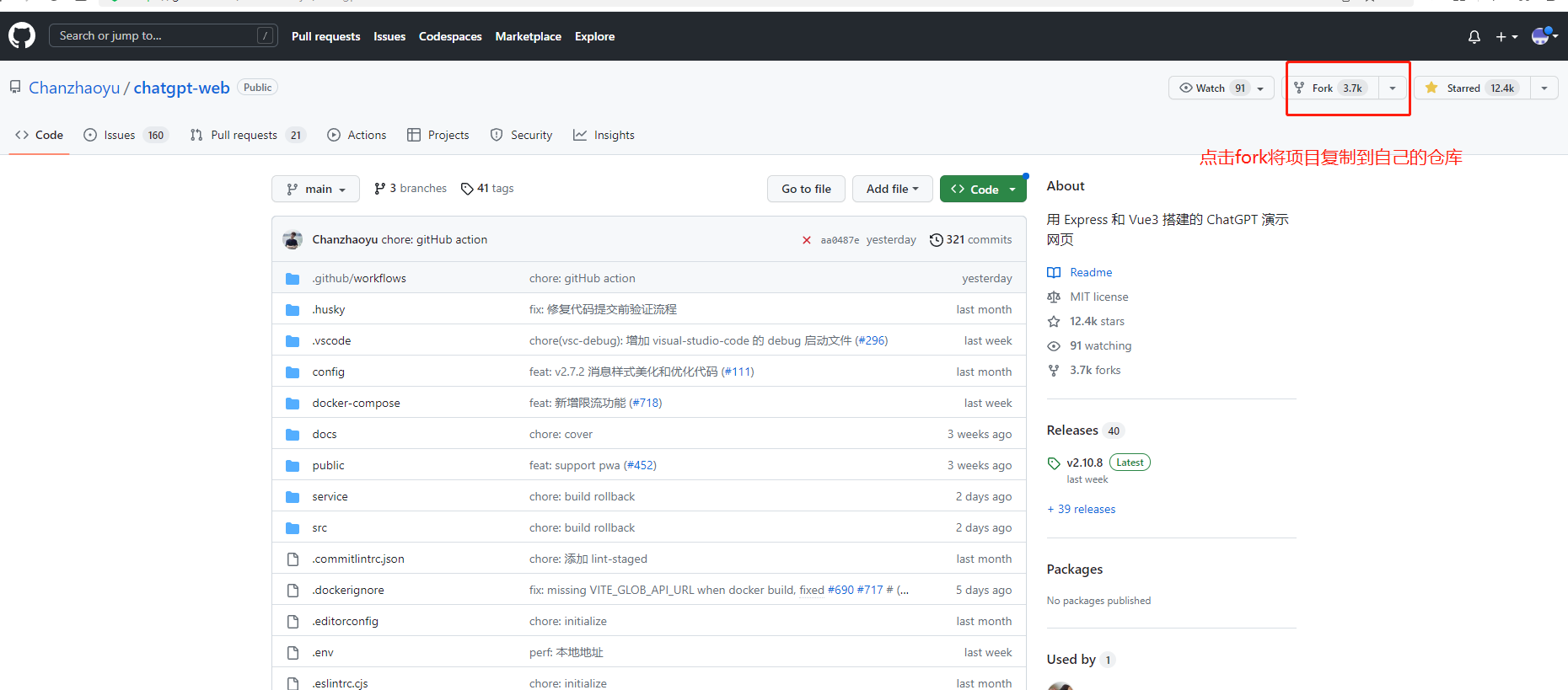This screenshot has height=690, width=1568.
Task: Click the GitHub logo home icon
Action: pos(22,36)
